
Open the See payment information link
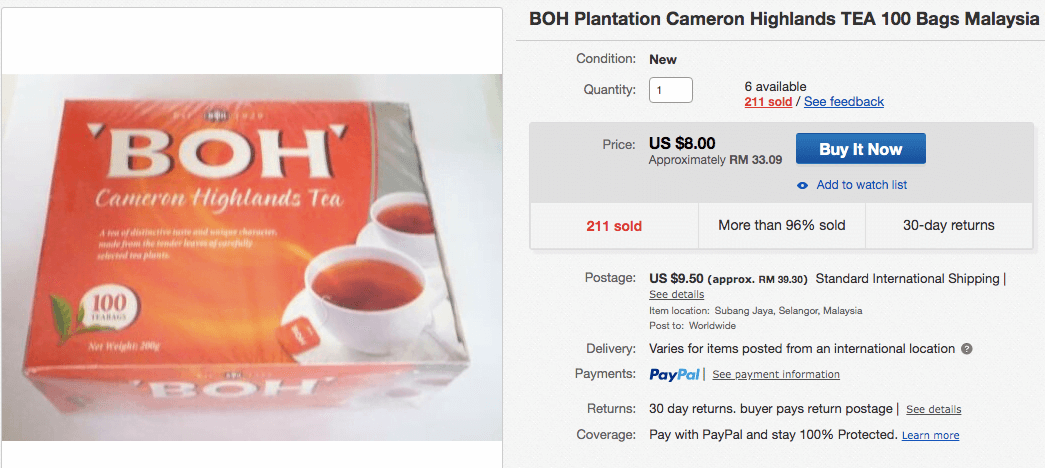coord(776,375)
